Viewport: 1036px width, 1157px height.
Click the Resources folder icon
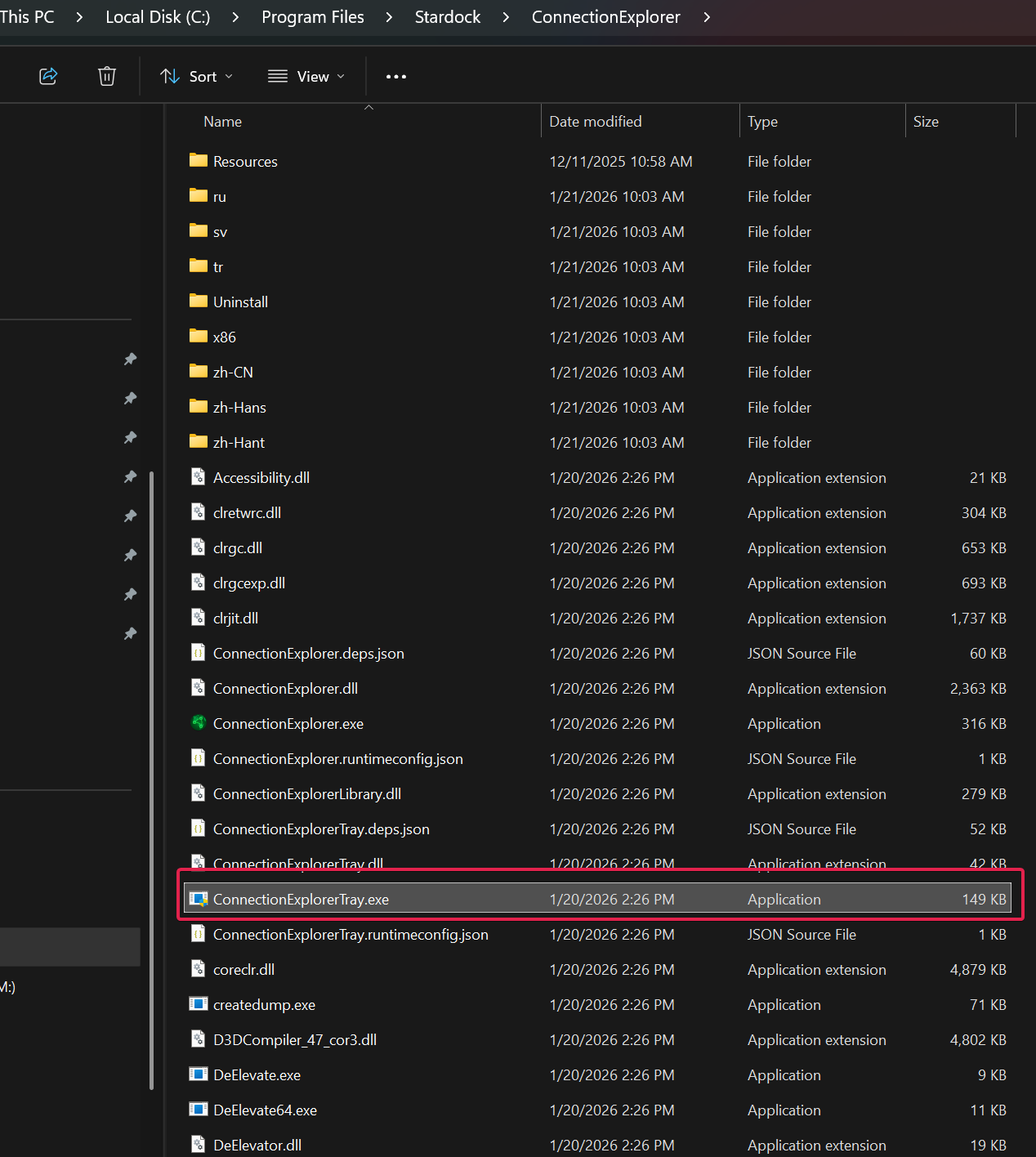click(198, 161)
